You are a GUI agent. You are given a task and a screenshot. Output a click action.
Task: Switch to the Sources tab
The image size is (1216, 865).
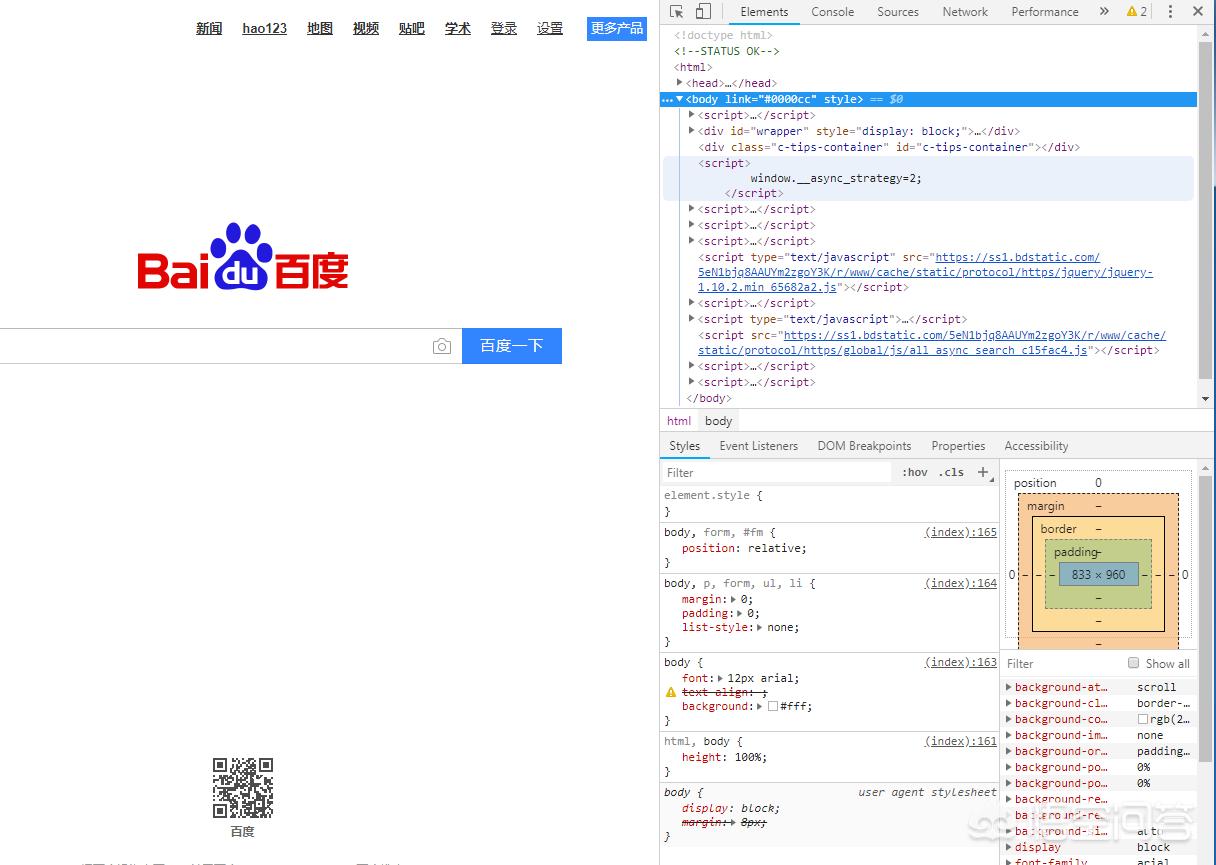click(x=898, y=12)
